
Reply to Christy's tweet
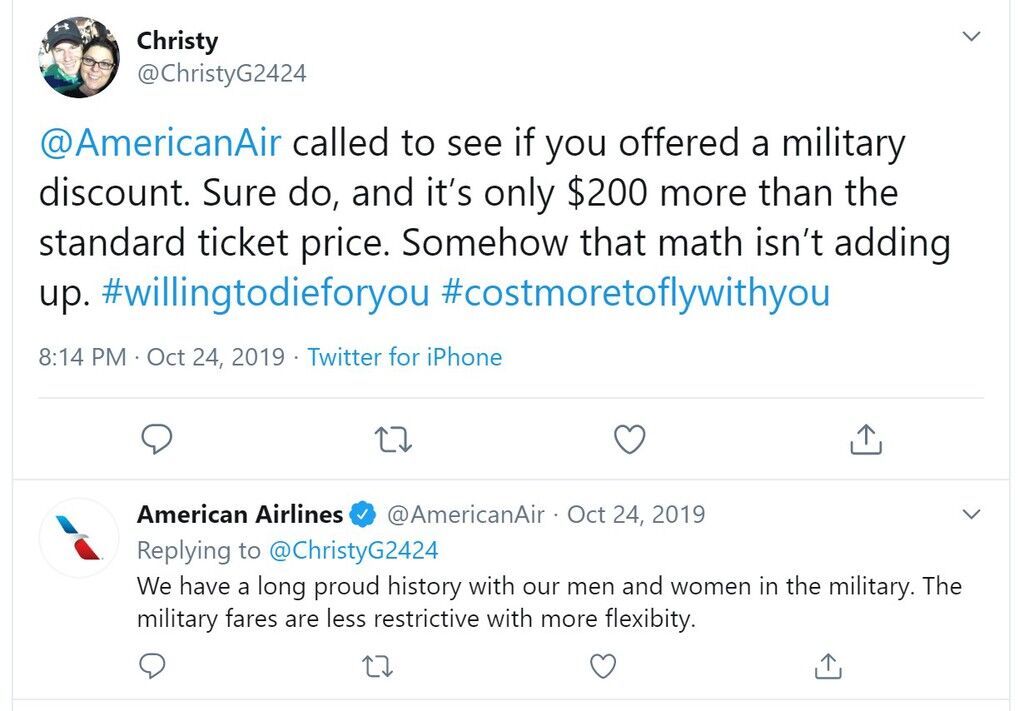click(x=157, y=439)
